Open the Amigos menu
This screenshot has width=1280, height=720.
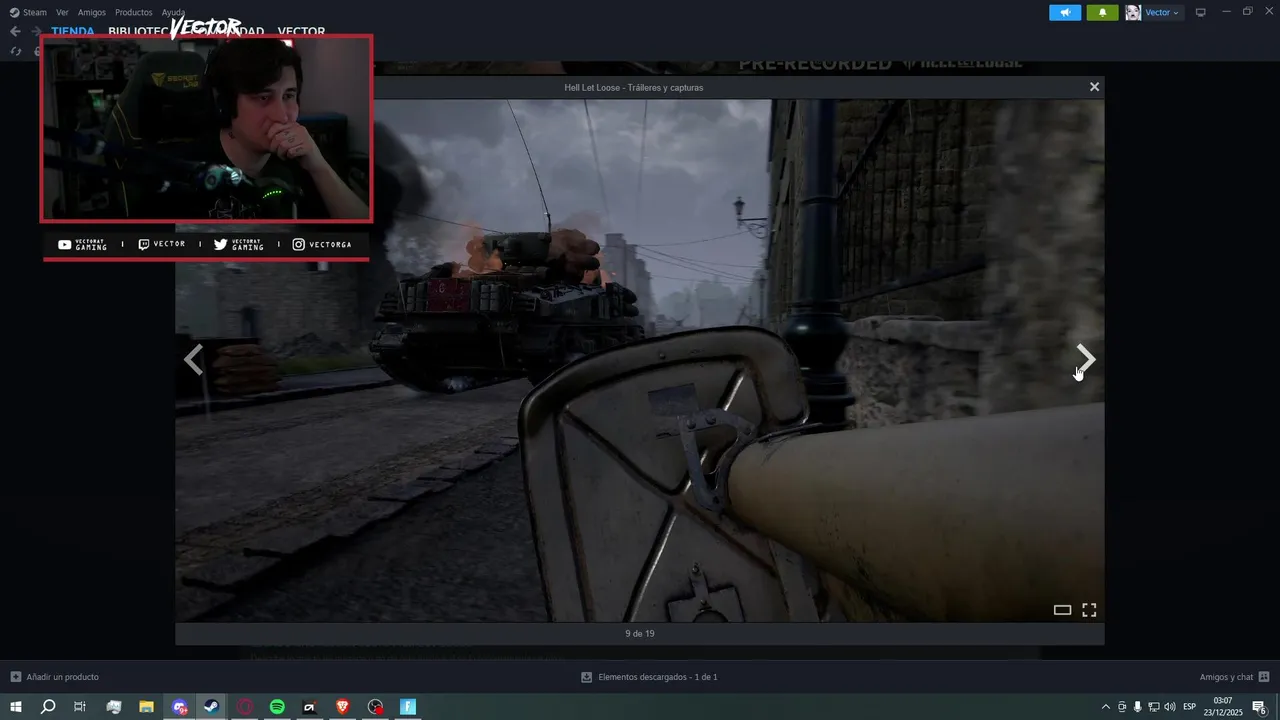point(92,12)
